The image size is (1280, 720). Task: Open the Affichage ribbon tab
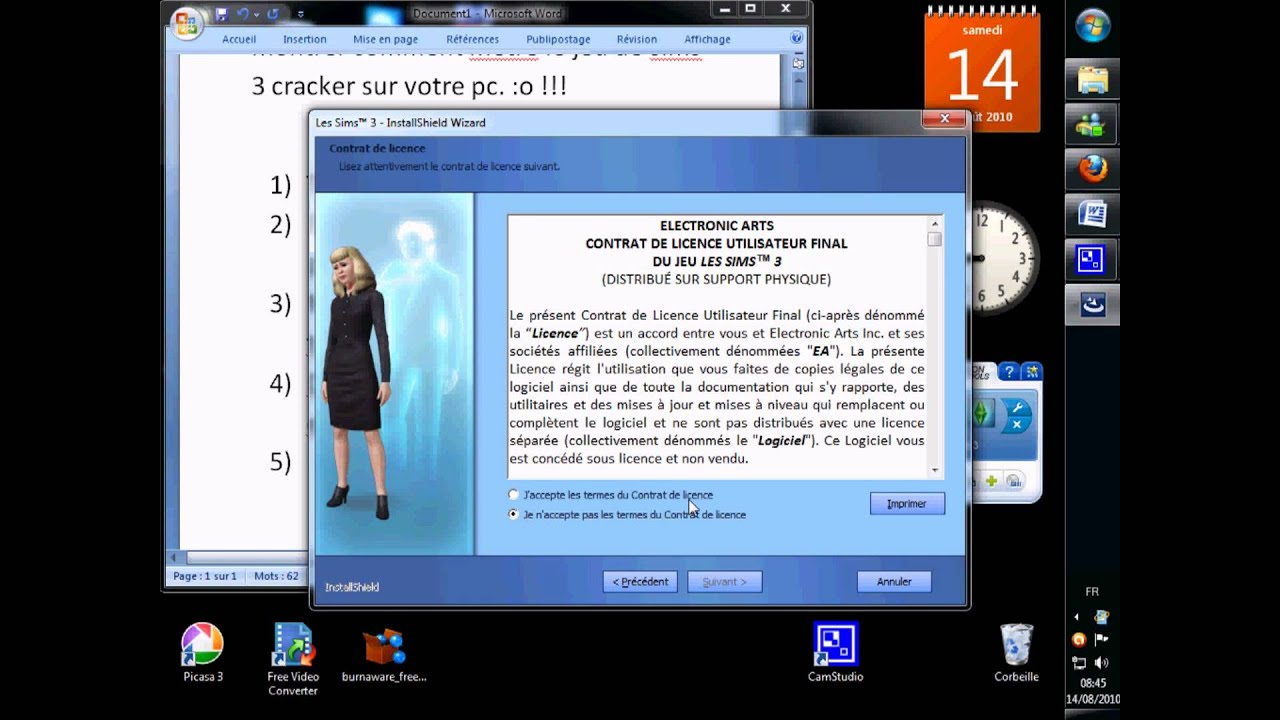[x=707, y=39]
